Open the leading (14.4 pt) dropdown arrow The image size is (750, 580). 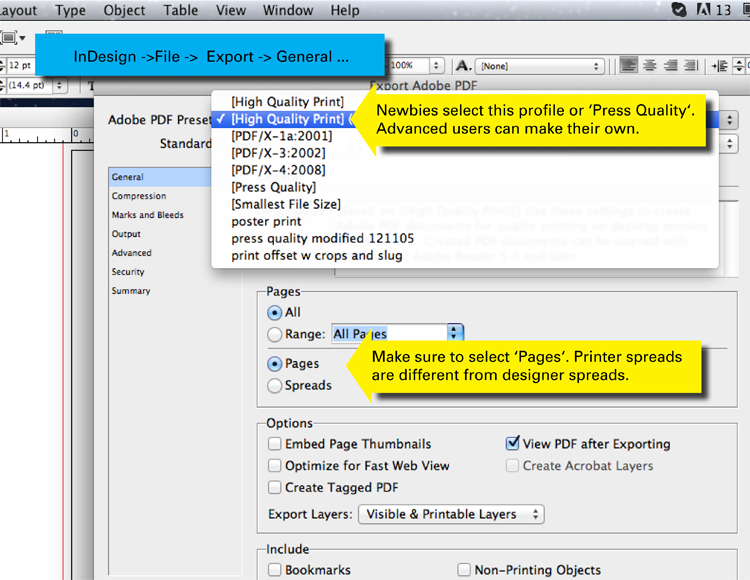click(59, 86)
